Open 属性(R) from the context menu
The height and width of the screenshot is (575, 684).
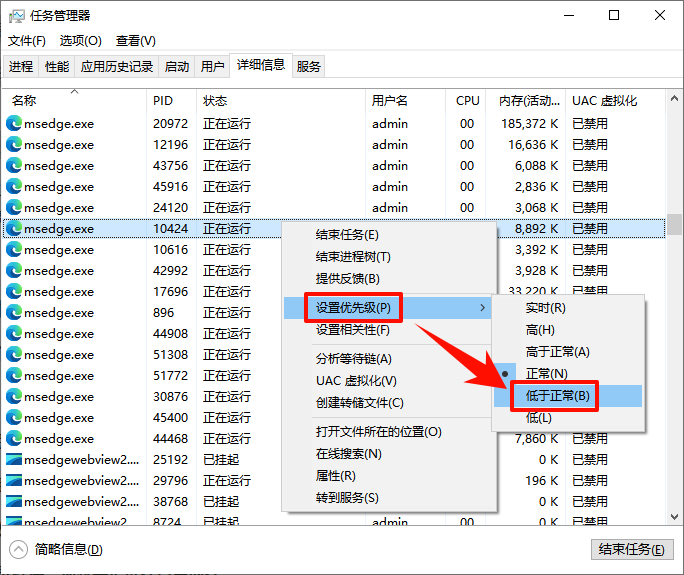point(389,476)
